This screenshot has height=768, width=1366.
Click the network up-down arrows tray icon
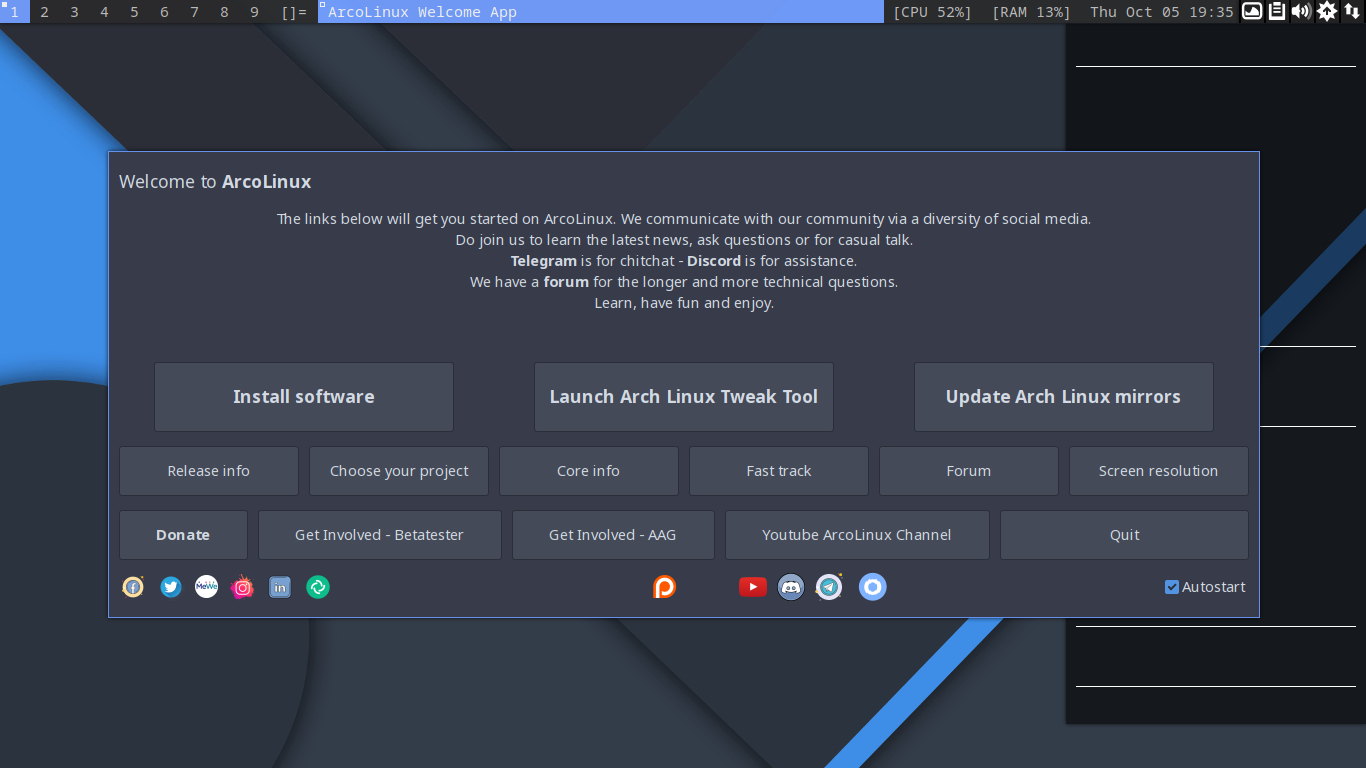click(x=1352, y=11)
